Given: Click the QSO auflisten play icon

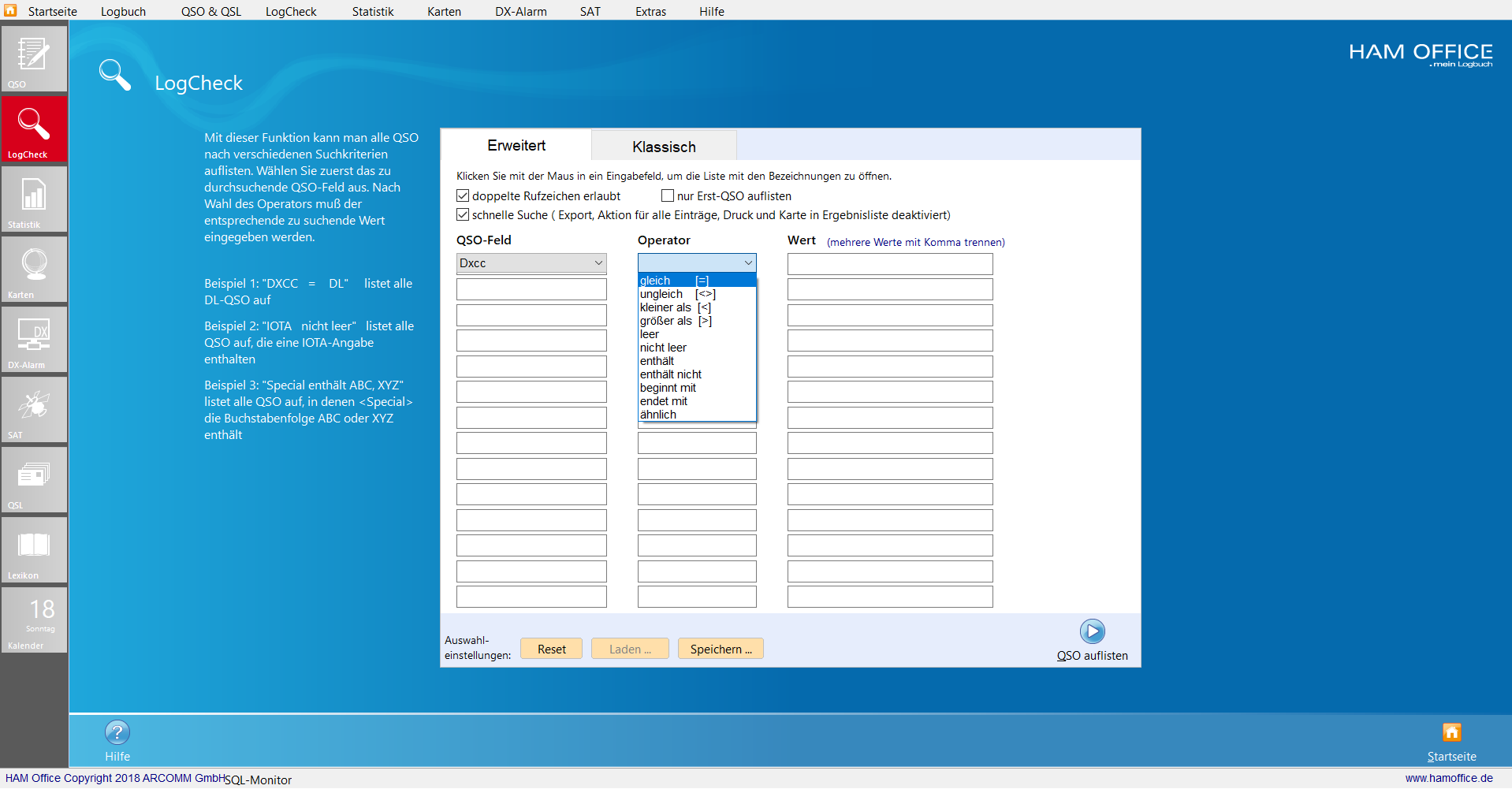Looking at the screenshot, I should 1092,631.
